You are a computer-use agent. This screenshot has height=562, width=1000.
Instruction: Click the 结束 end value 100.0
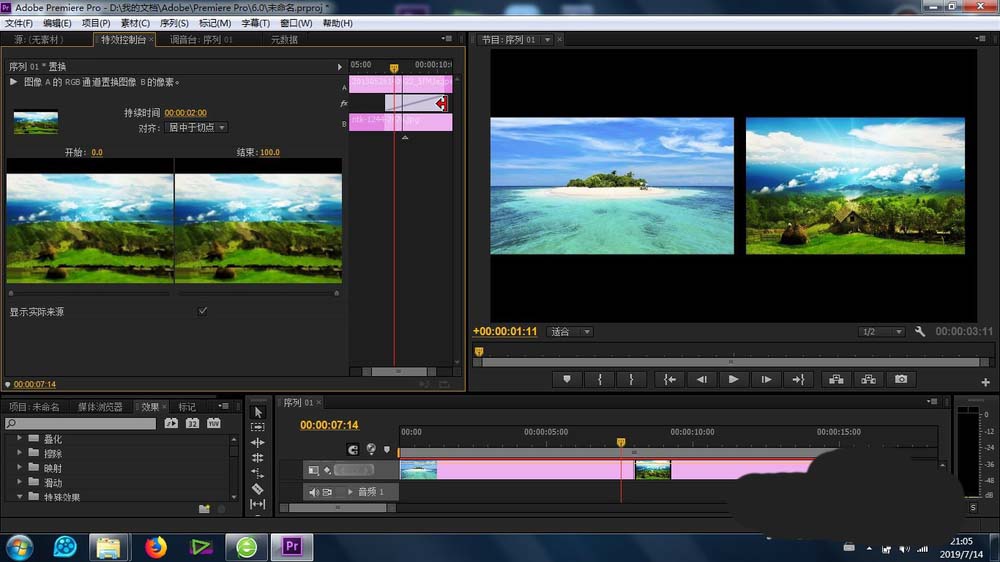coord(270,152)
